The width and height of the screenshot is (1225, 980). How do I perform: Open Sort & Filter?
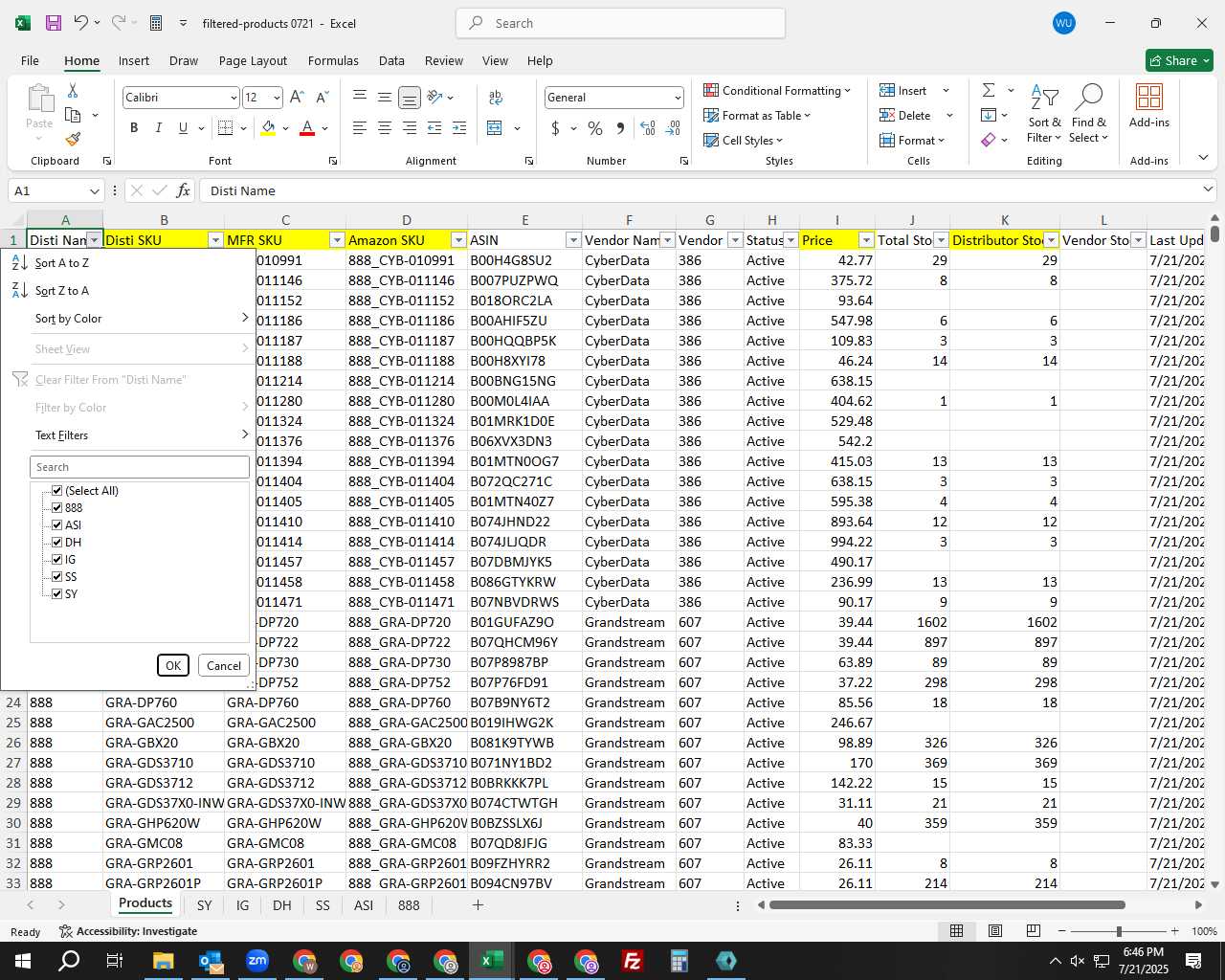pyautogui.click(x=1044, y=114)
